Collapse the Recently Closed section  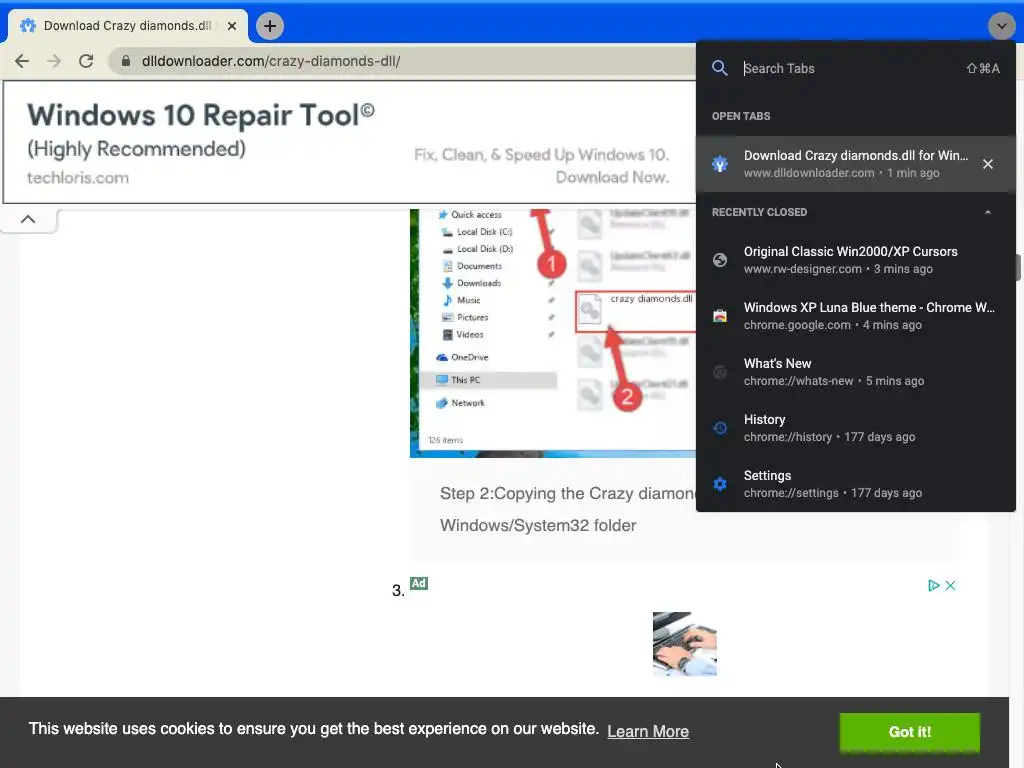tap(987, 212)
